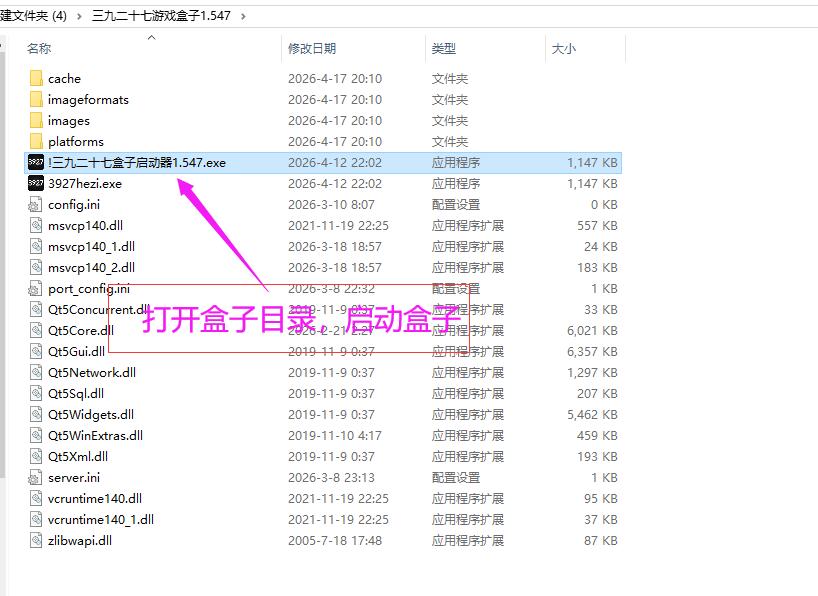This screenshot has width=818, height=596.
Task: Click the launcher 1.547.exe application icon
Action: pos(36,162)
